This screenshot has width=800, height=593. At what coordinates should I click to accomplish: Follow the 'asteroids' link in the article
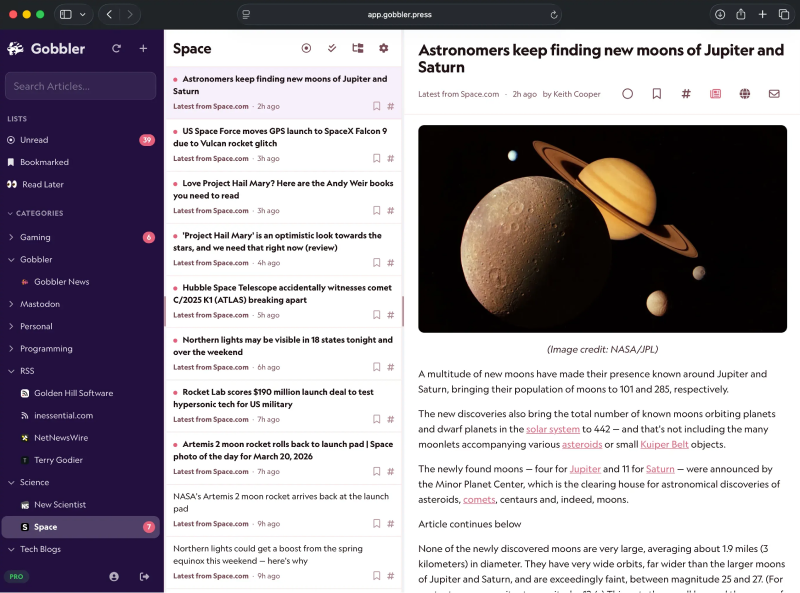582,444
